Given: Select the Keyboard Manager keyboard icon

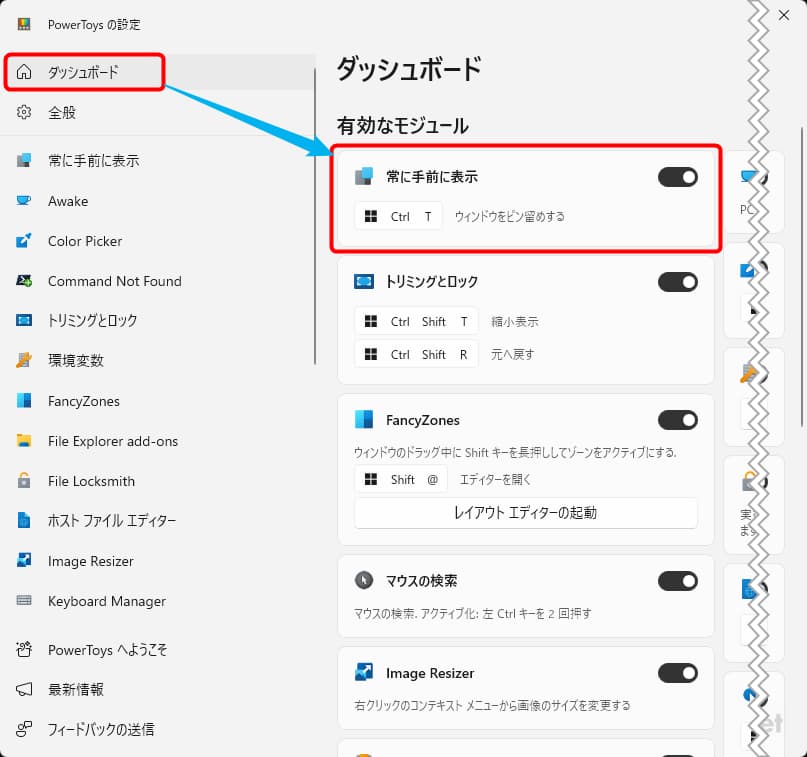Looking at the screenshot, I should pos(24,601).
